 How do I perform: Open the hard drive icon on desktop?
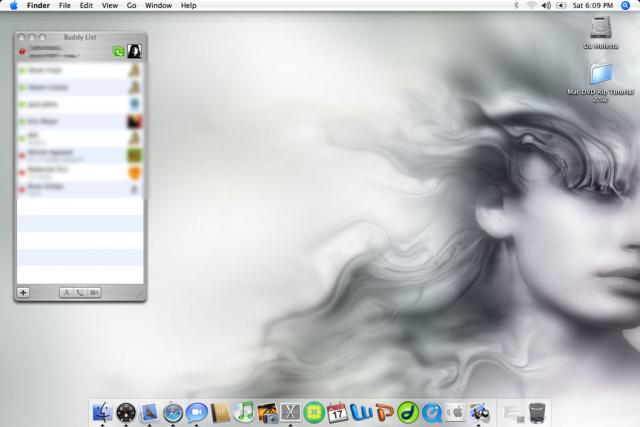pyautogui.click(x=600, y=29)
